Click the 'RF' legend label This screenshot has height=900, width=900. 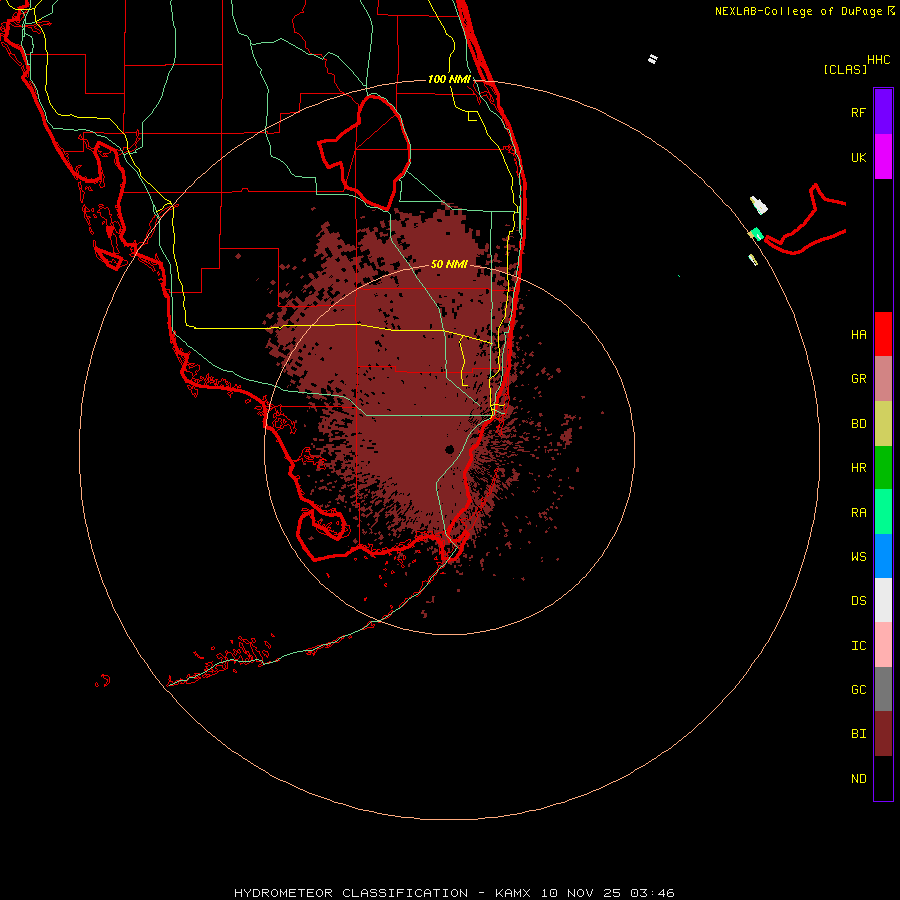coord(858,112)
